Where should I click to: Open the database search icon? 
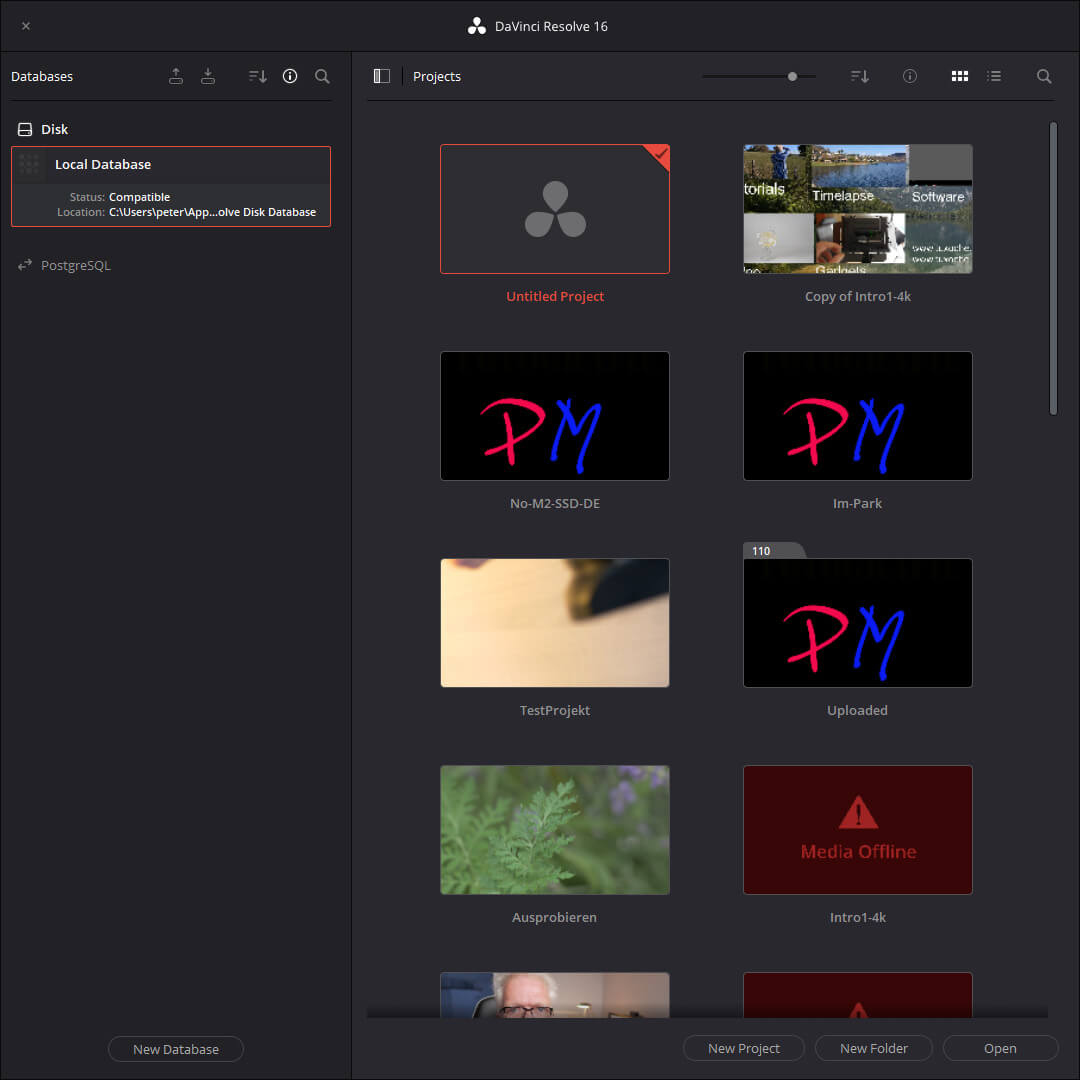(322, 76)
